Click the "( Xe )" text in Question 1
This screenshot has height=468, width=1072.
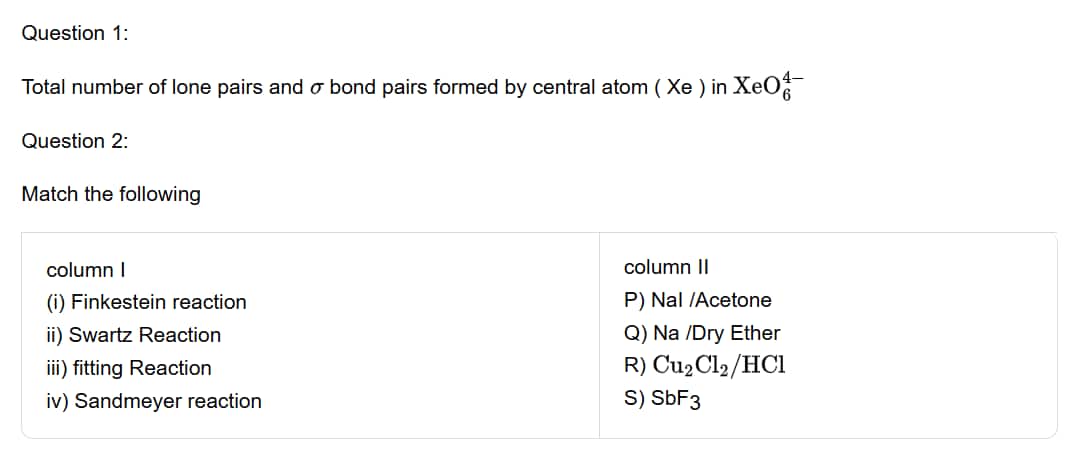(x=679, y=87)
